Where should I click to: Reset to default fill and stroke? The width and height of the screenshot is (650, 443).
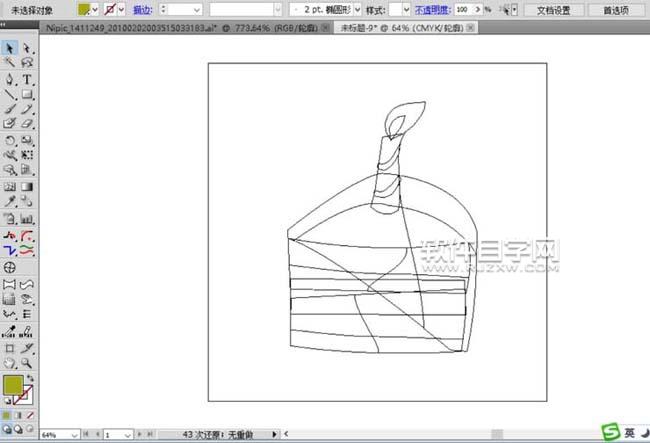(x=7, y=401)
